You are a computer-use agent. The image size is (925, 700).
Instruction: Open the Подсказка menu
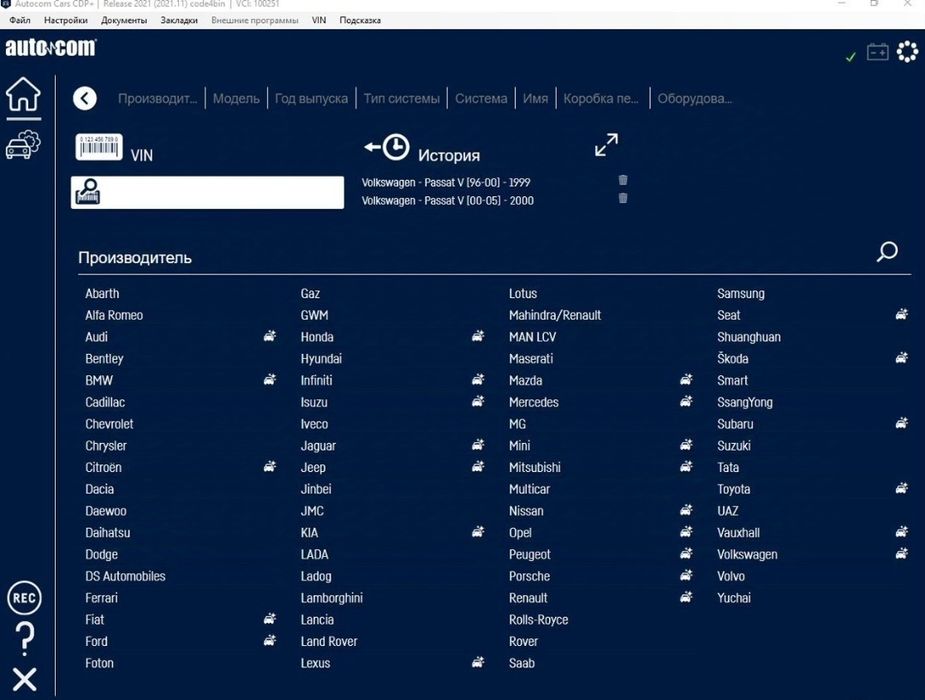[360, 20]
